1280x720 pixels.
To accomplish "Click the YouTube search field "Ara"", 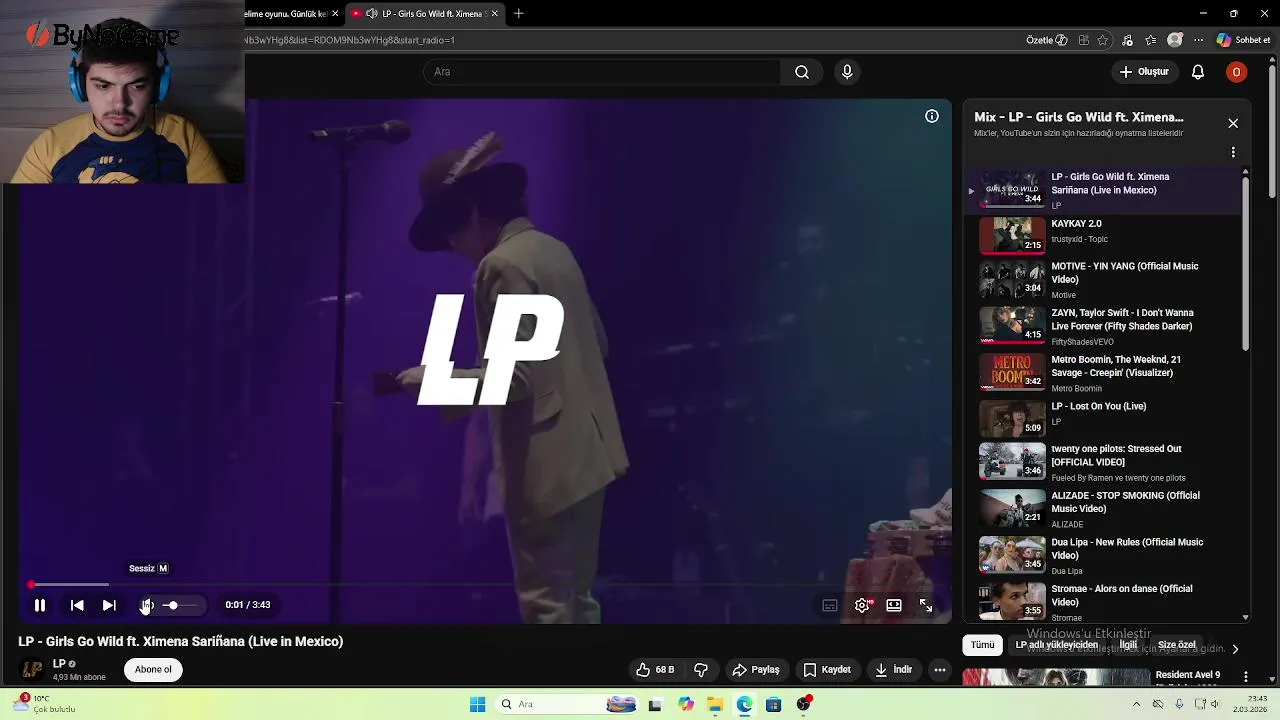I will (x=602, y=72).
